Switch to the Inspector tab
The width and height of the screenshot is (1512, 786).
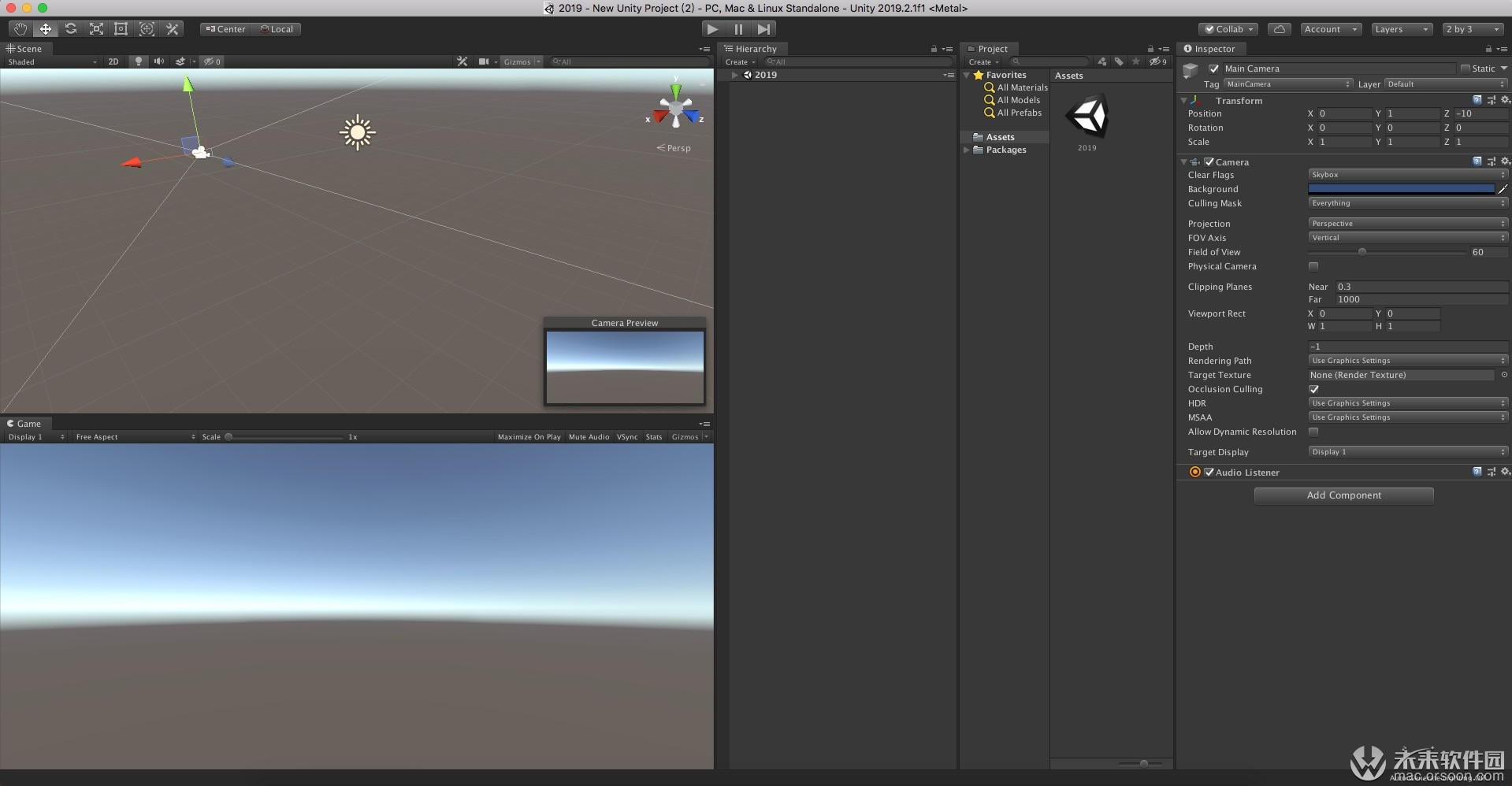1209,49
